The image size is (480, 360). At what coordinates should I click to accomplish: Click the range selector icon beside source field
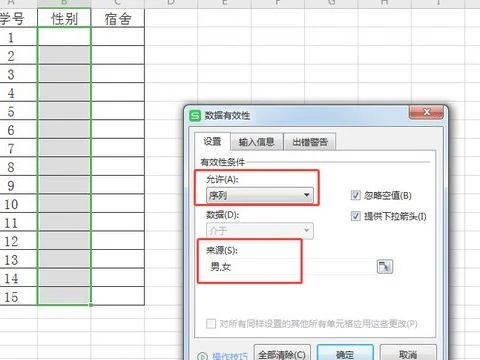tap(385, 267)
